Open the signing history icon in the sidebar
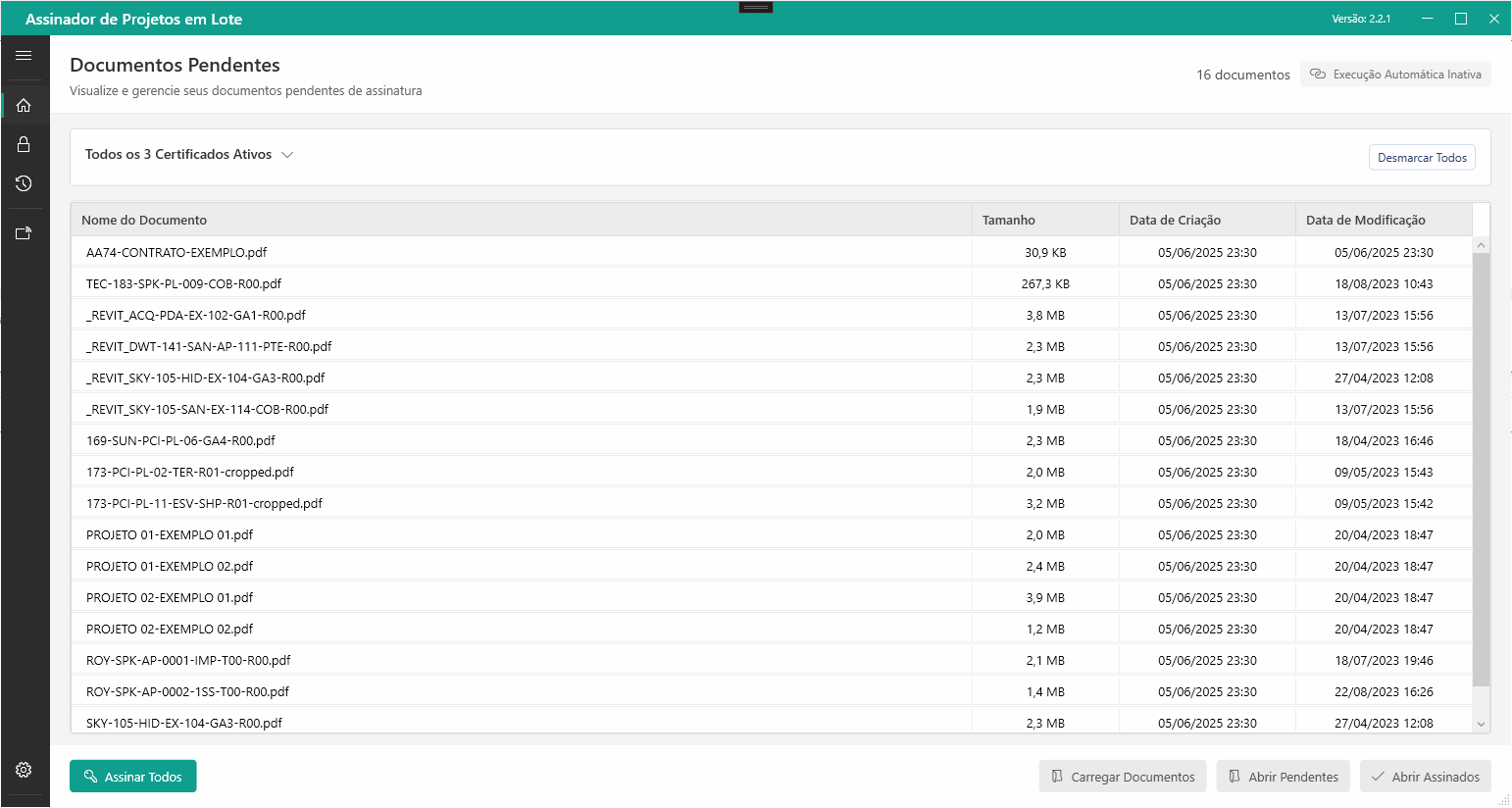 [x=24, y=183]
